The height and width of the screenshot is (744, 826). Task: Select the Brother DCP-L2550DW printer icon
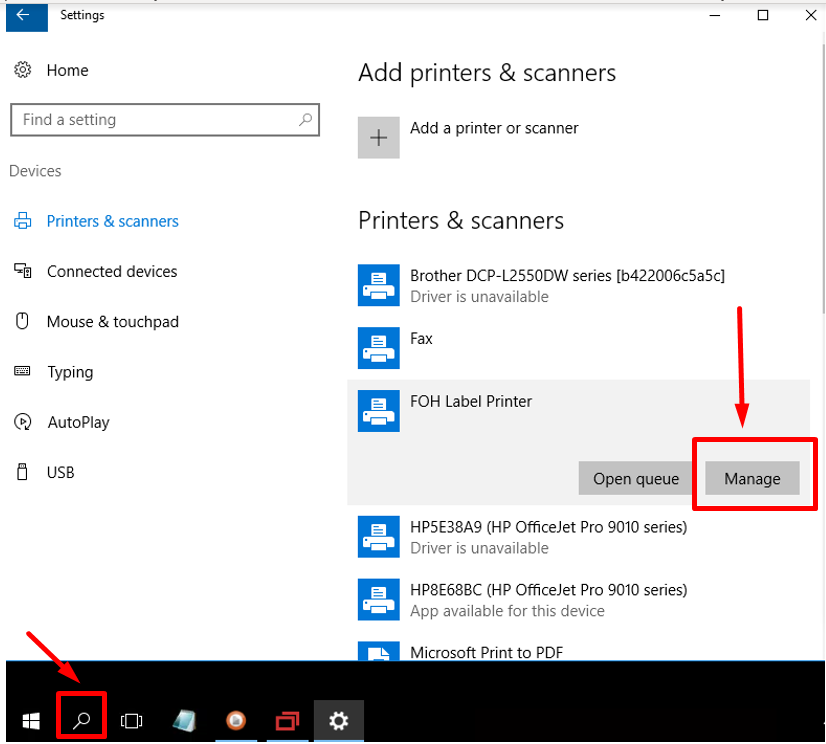pos(379,285)
